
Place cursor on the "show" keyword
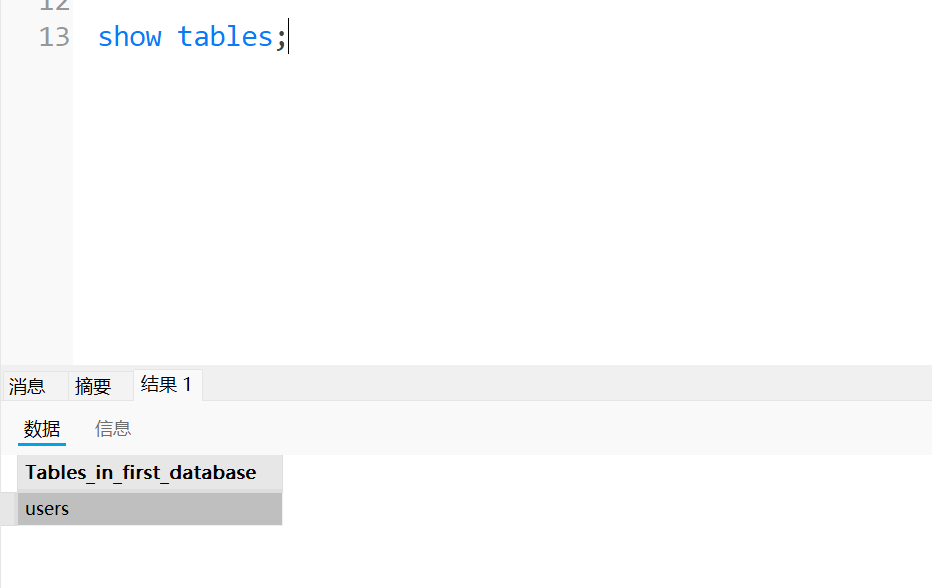click(x=130, y=37)
